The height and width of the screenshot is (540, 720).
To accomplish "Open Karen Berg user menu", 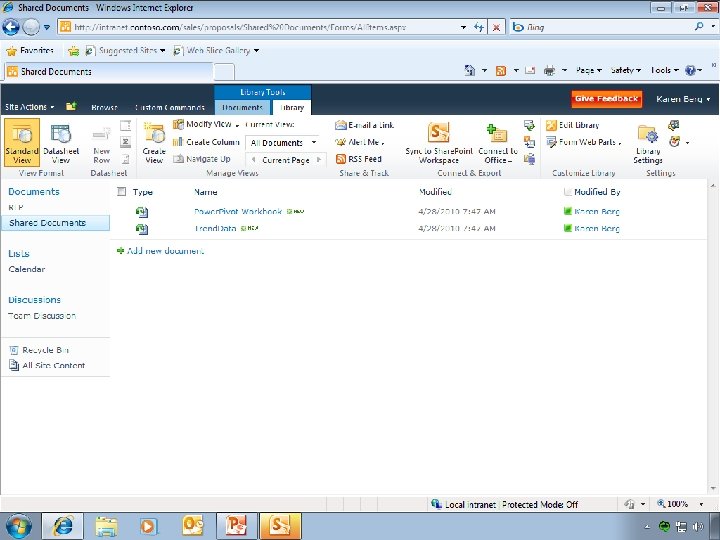I will click(683, 99).
